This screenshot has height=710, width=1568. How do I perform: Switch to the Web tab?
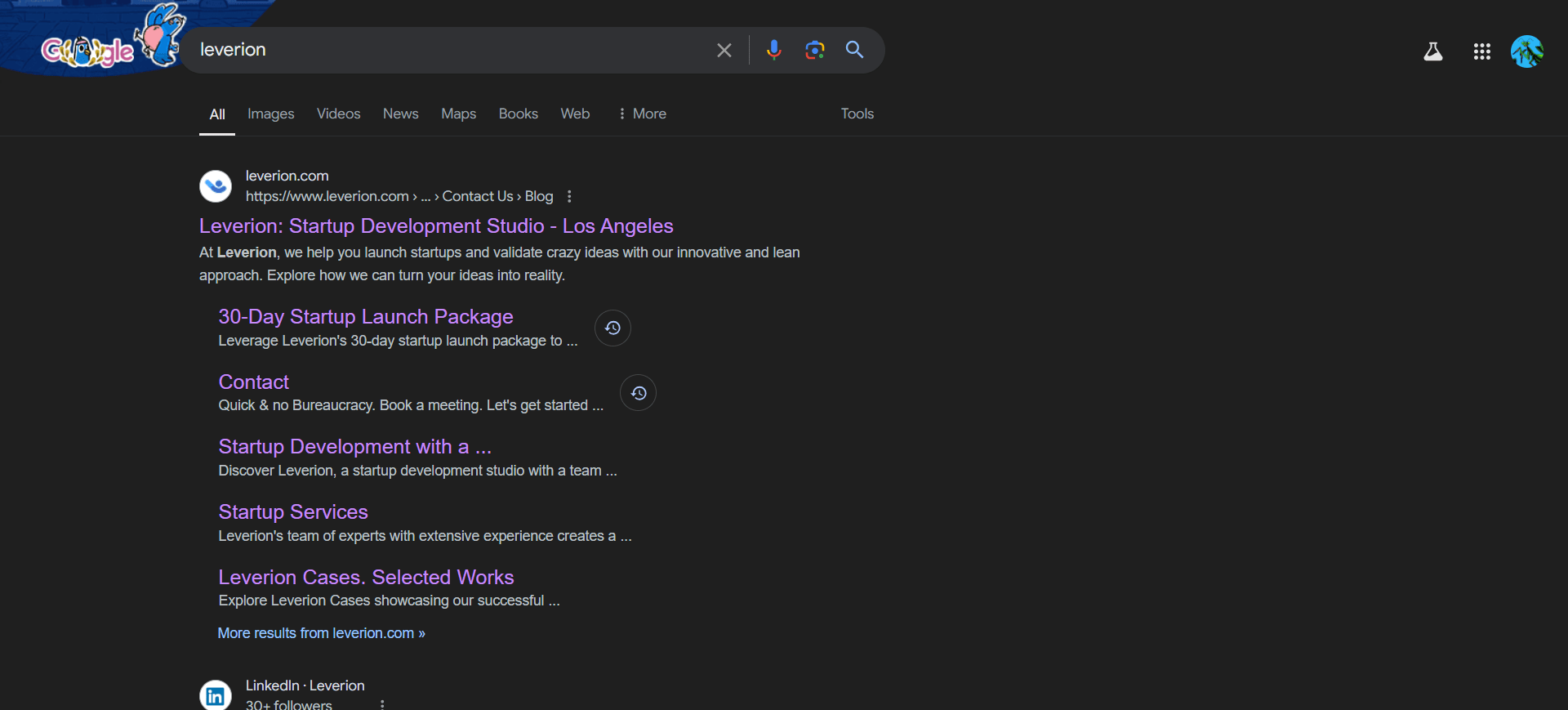pyautogui.click(x=575, y=114)
